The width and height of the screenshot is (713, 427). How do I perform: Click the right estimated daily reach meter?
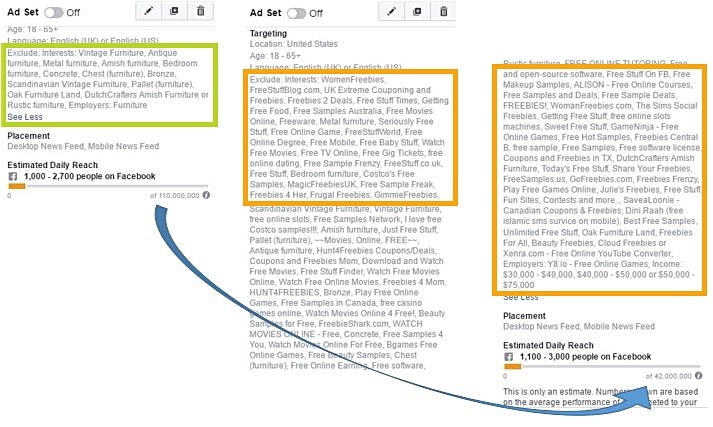602,367
